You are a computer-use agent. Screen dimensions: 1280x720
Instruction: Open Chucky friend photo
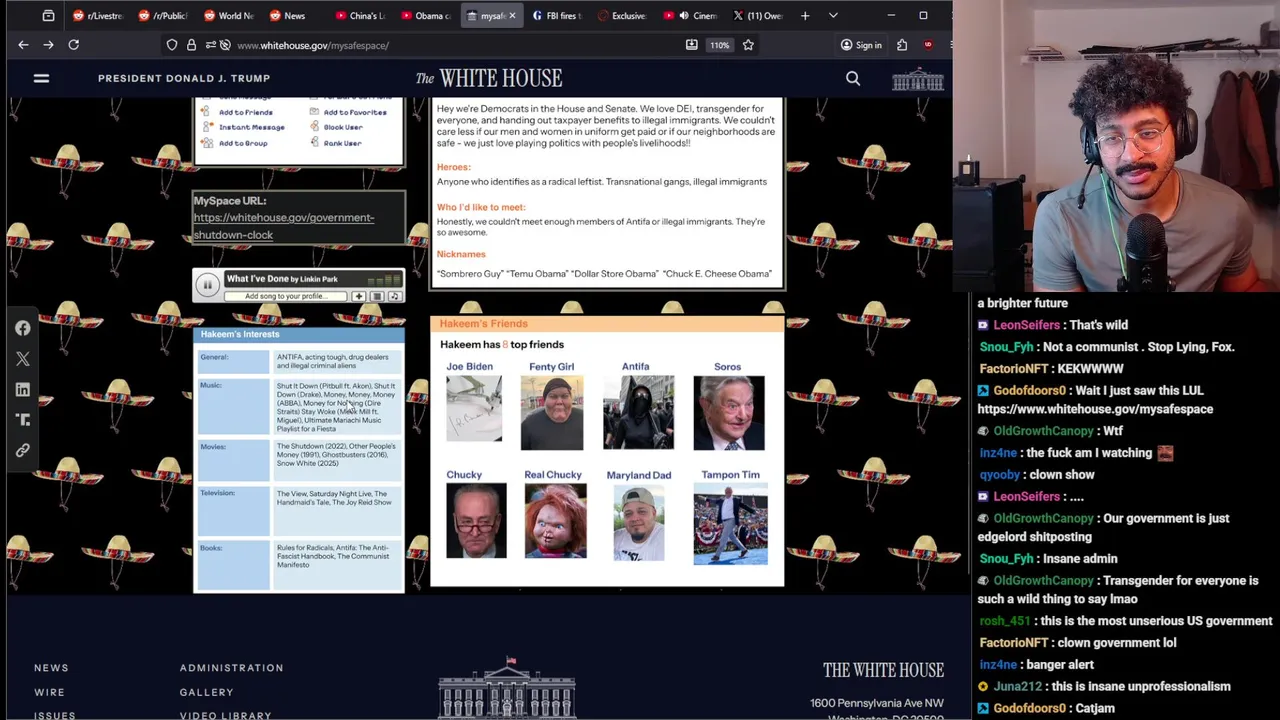click(x=476, y=520)
